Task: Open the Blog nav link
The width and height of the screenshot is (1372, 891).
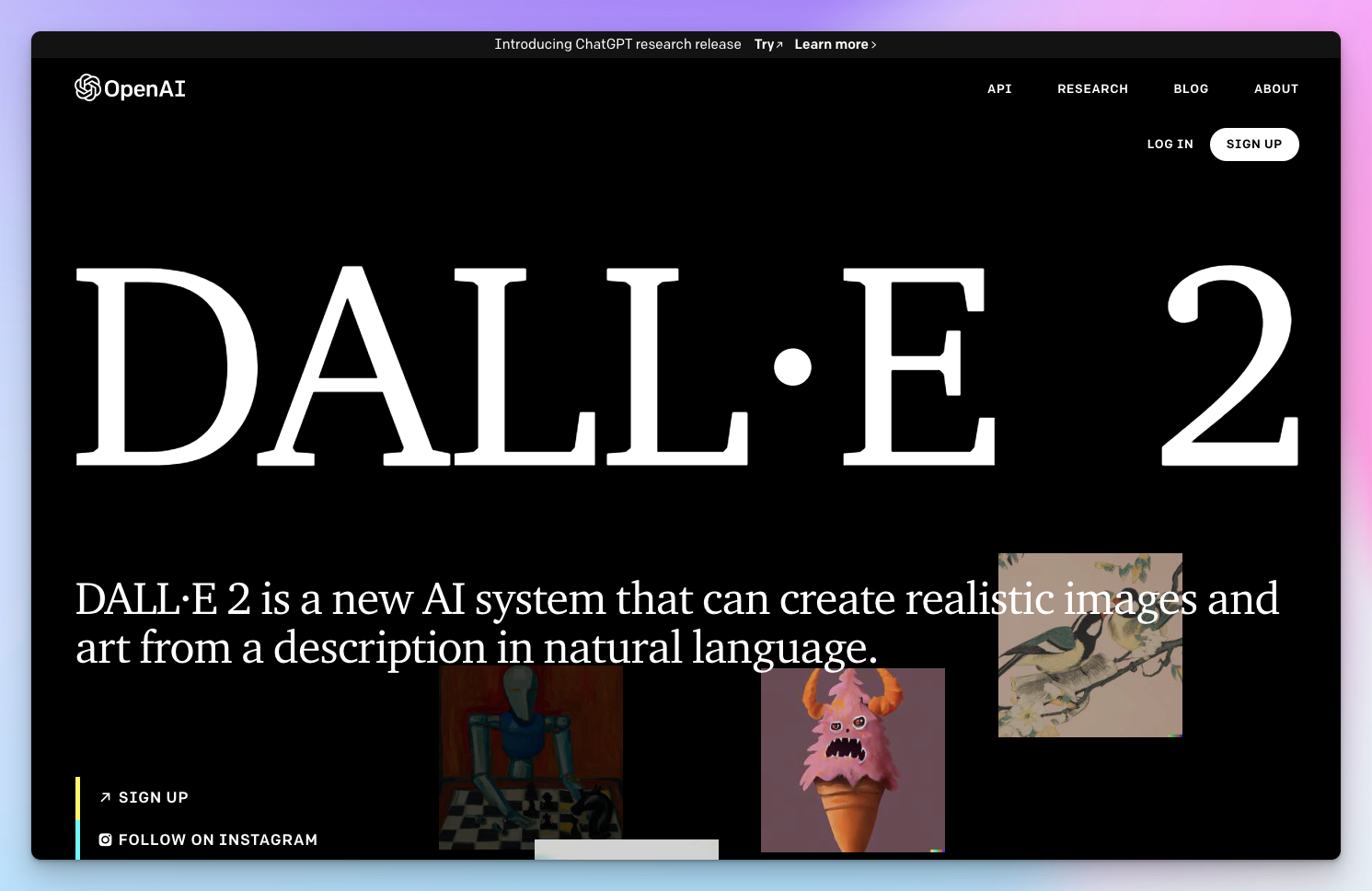Action: (1191, 89)
